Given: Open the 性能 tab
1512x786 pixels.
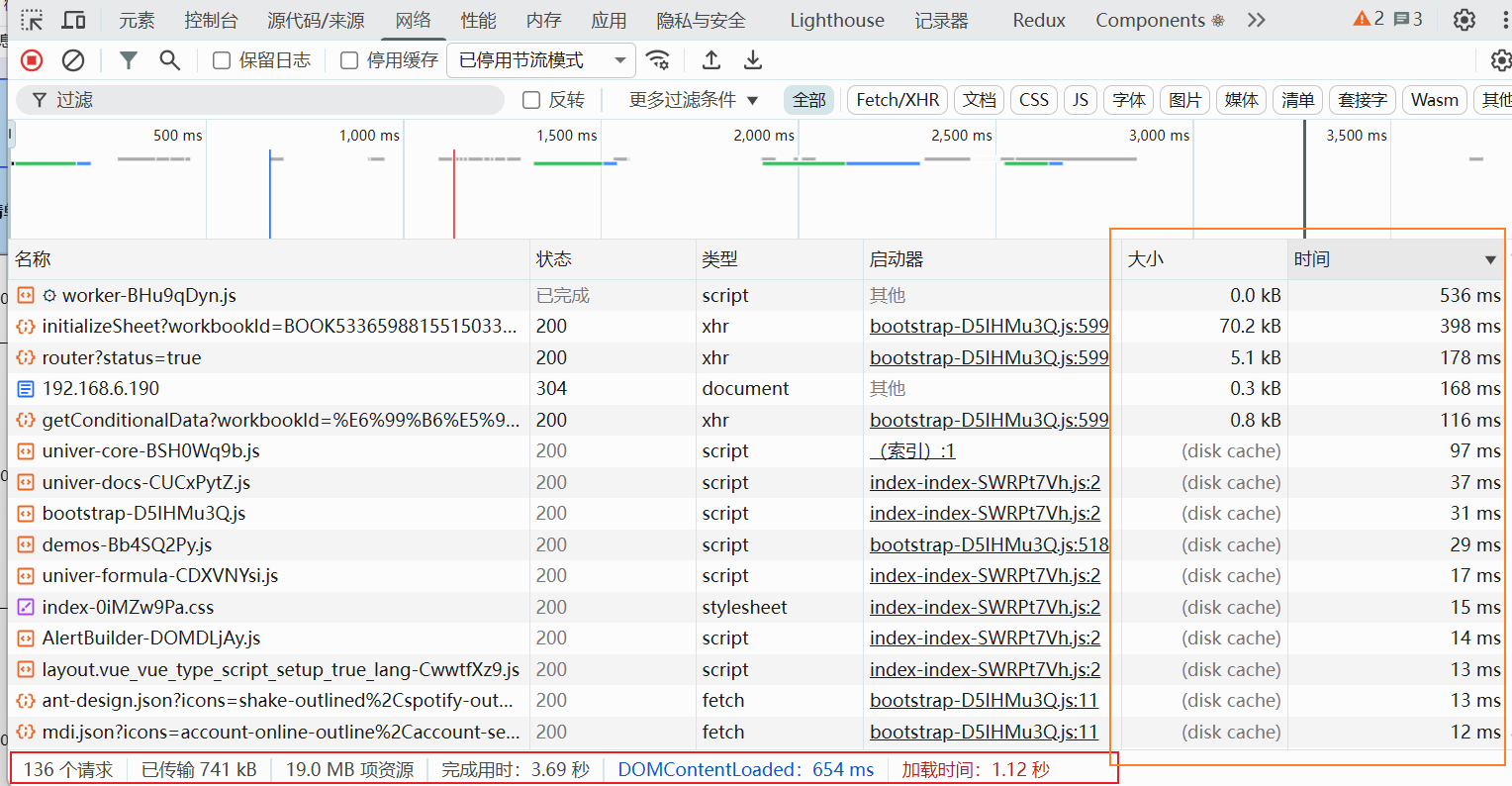Looking at the screenshot, I should (x=478, y=20).
